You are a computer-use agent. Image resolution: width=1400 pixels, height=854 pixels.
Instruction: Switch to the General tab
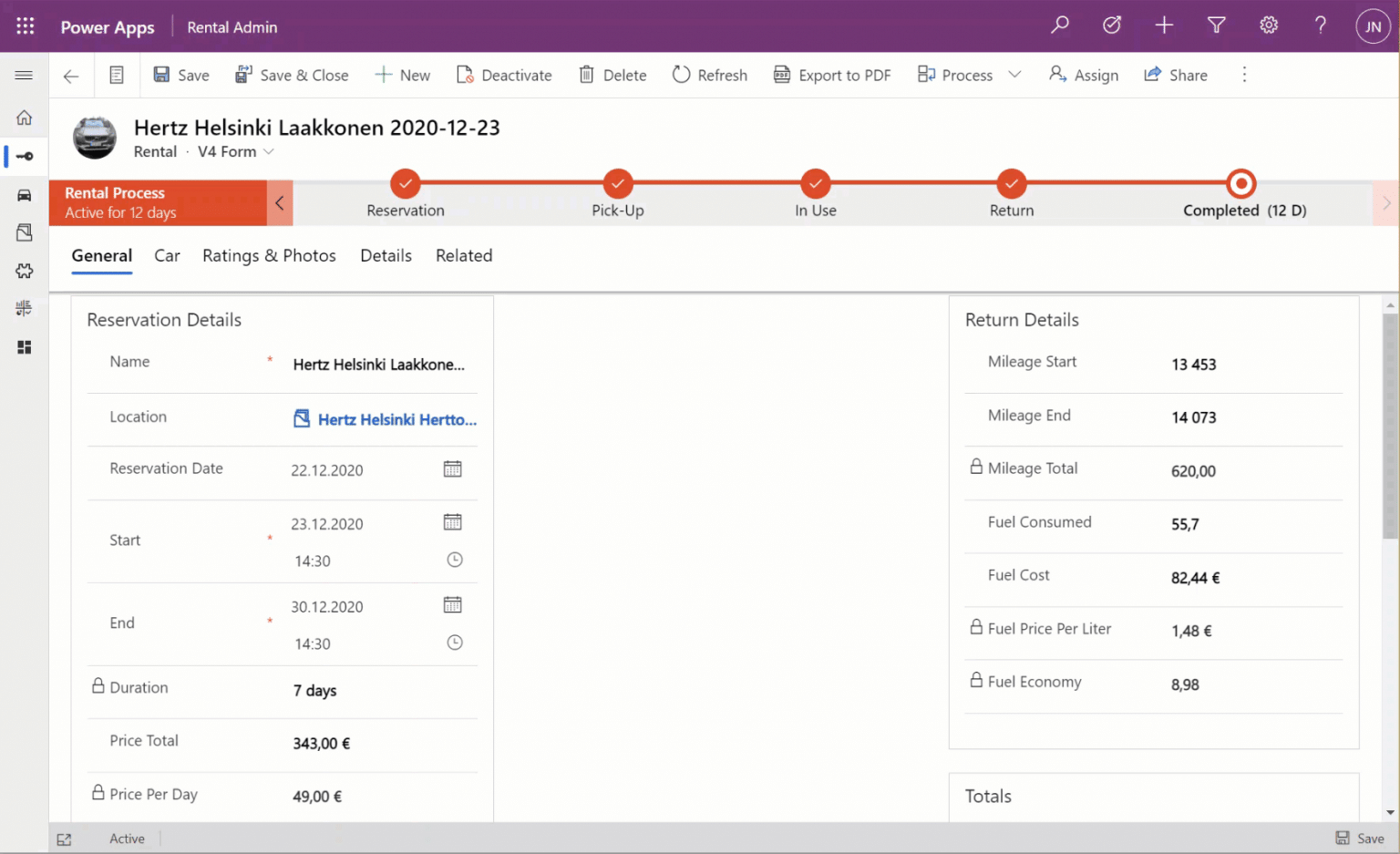(102, 256)
